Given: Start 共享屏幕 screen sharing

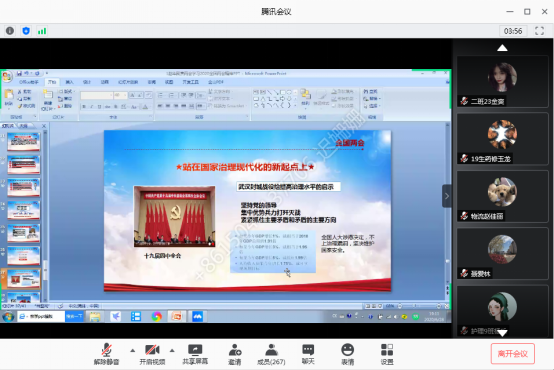Looking at the screenshot, I should 195,354.
